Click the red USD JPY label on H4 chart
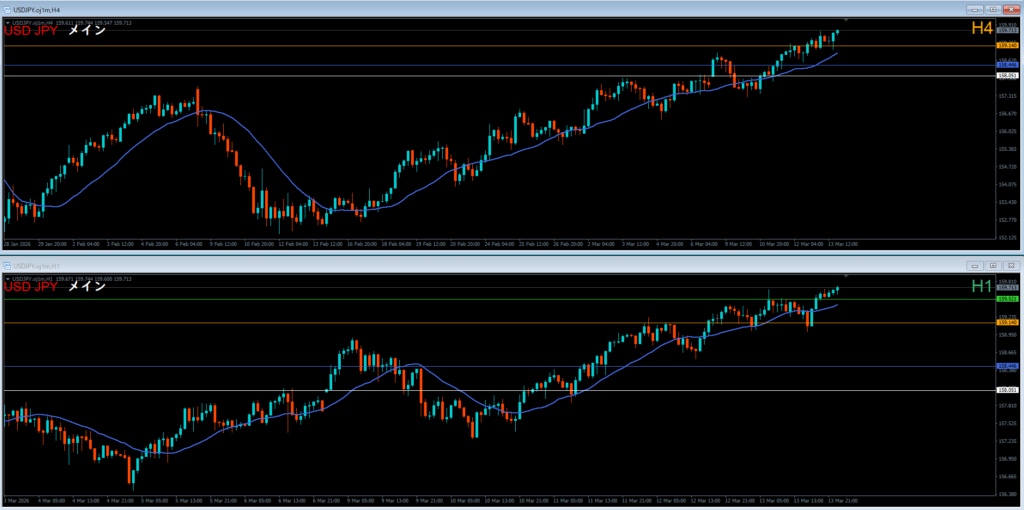Screen dimensions: 1024x510 pyautogui.click(x=32, y=31)
